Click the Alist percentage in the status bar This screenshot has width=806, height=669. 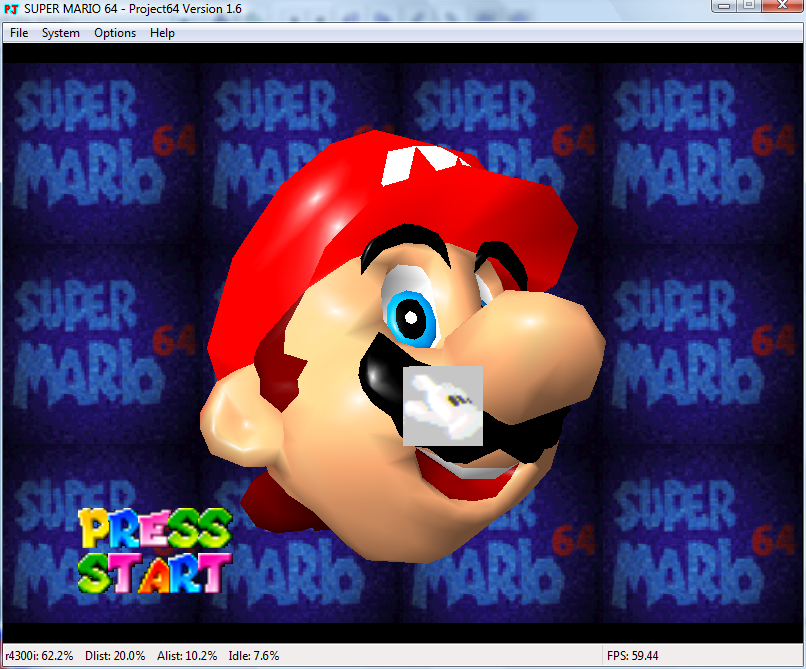(187, 656)
